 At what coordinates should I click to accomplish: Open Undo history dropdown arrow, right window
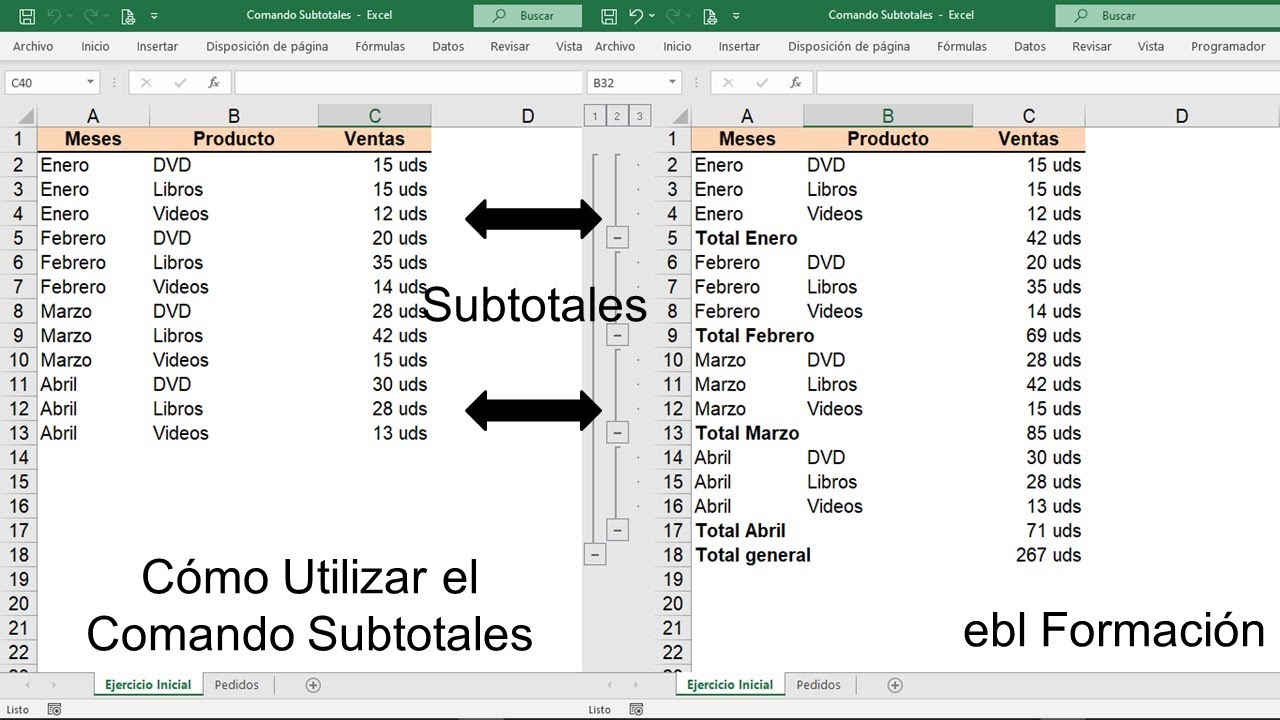pos(651,16)
